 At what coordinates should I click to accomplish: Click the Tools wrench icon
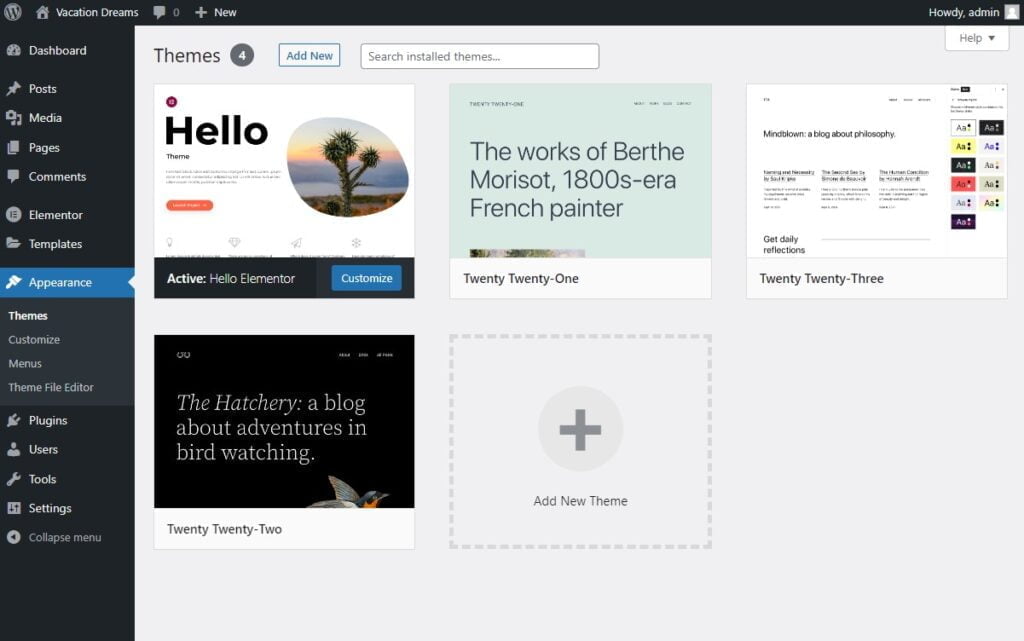pyautogui.click(x=14, y=479)
